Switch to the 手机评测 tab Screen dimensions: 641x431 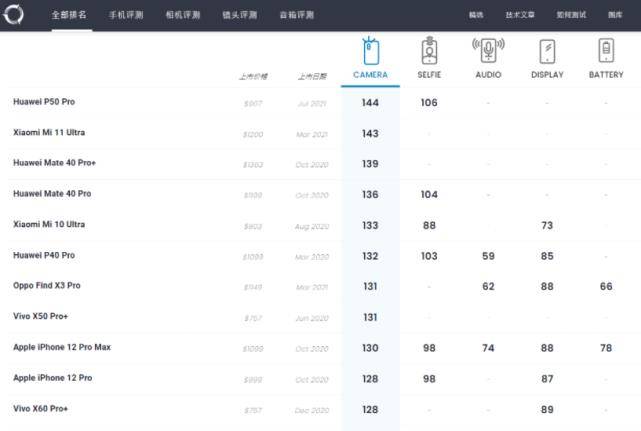coord(125,16)
